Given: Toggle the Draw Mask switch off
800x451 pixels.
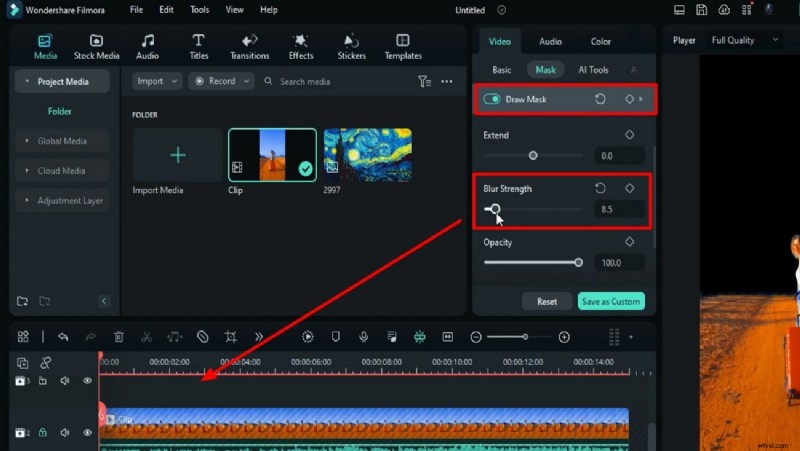Looking at the screenshot, I should (491, 100).
